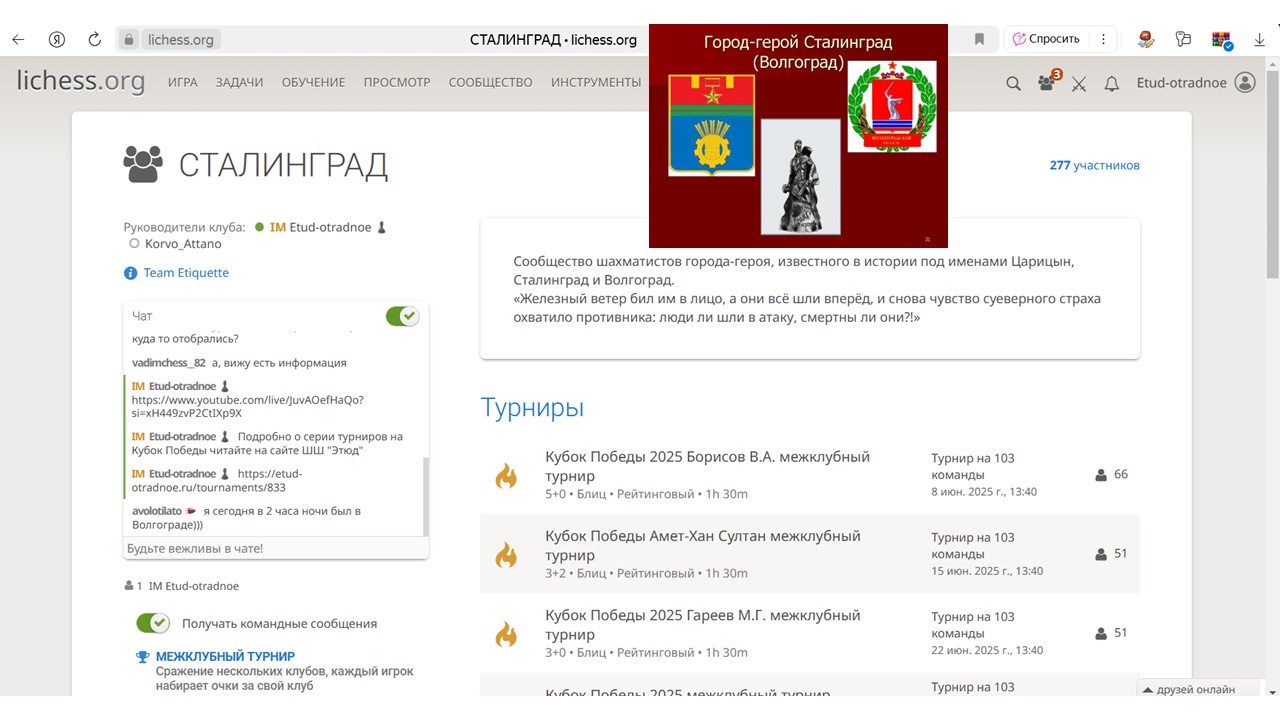The width and height of the screenshot is (1280, 720).
Task: Open the СООБЩЕСТВО menu
Action: point(490,83)
